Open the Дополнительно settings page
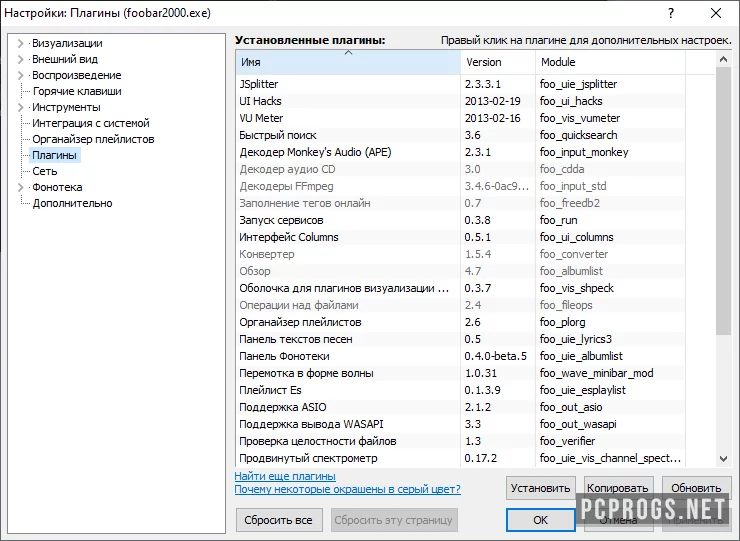 (x=72, y=203)
